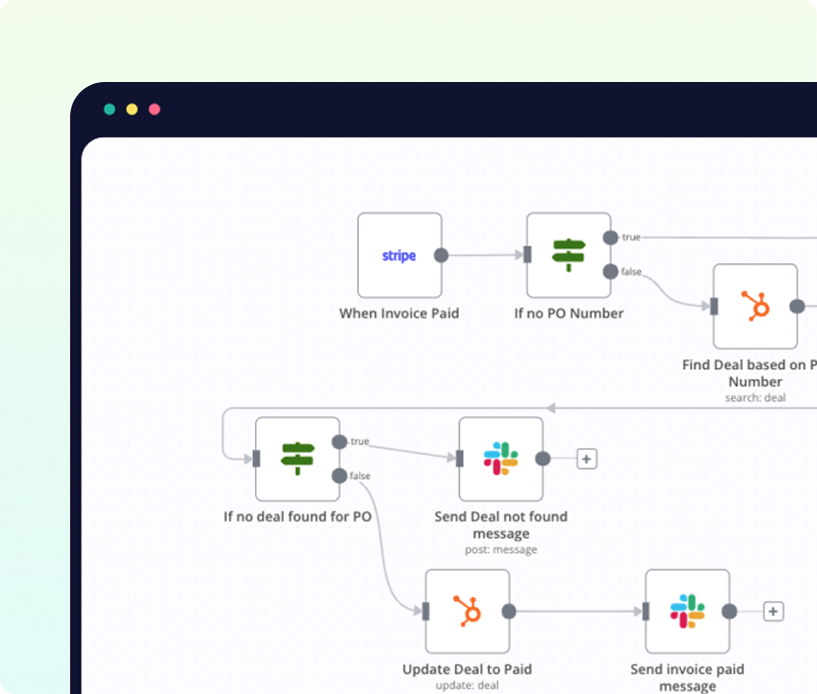The image size is (817, 694).
Task: Click the 'If no PO Number' label
Action: pyautogui.click(x=568, y=313)
